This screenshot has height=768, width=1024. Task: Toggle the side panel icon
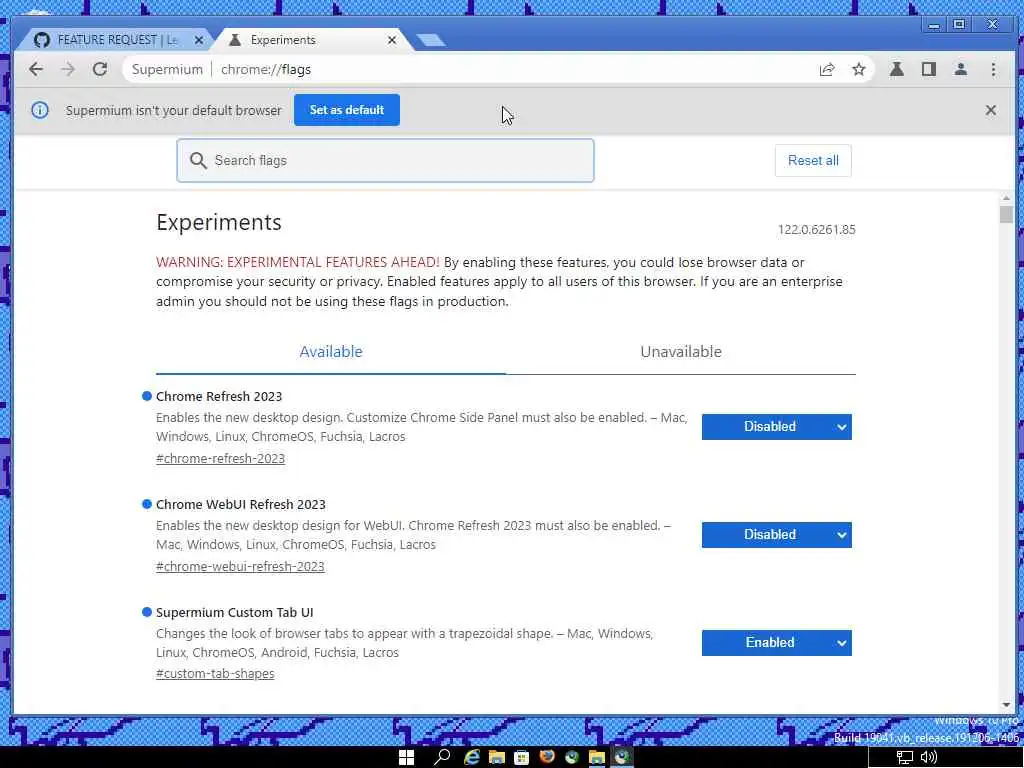[x=929, y=69]
